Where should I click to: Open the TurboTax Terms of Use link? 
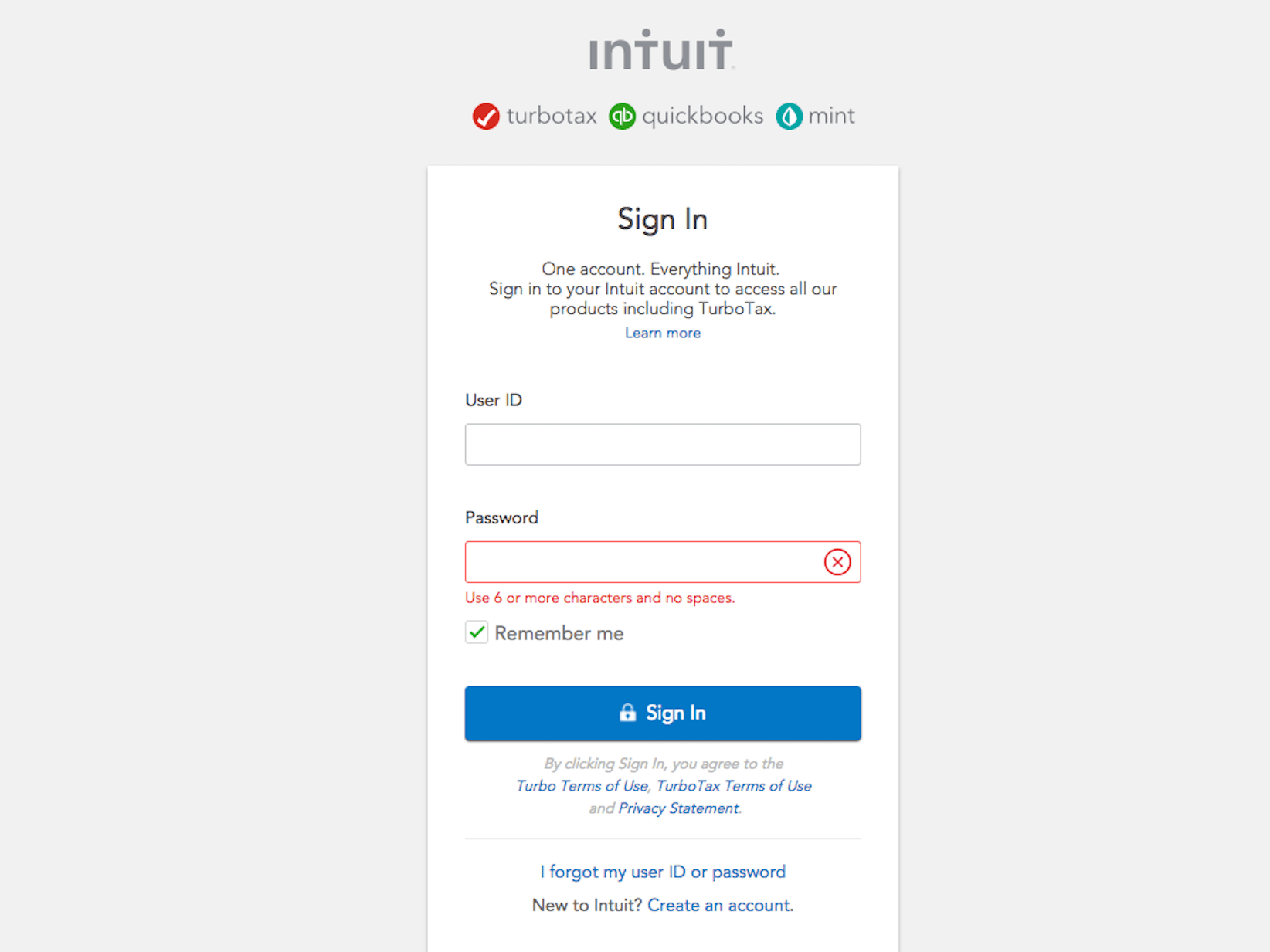coord(734,785)
